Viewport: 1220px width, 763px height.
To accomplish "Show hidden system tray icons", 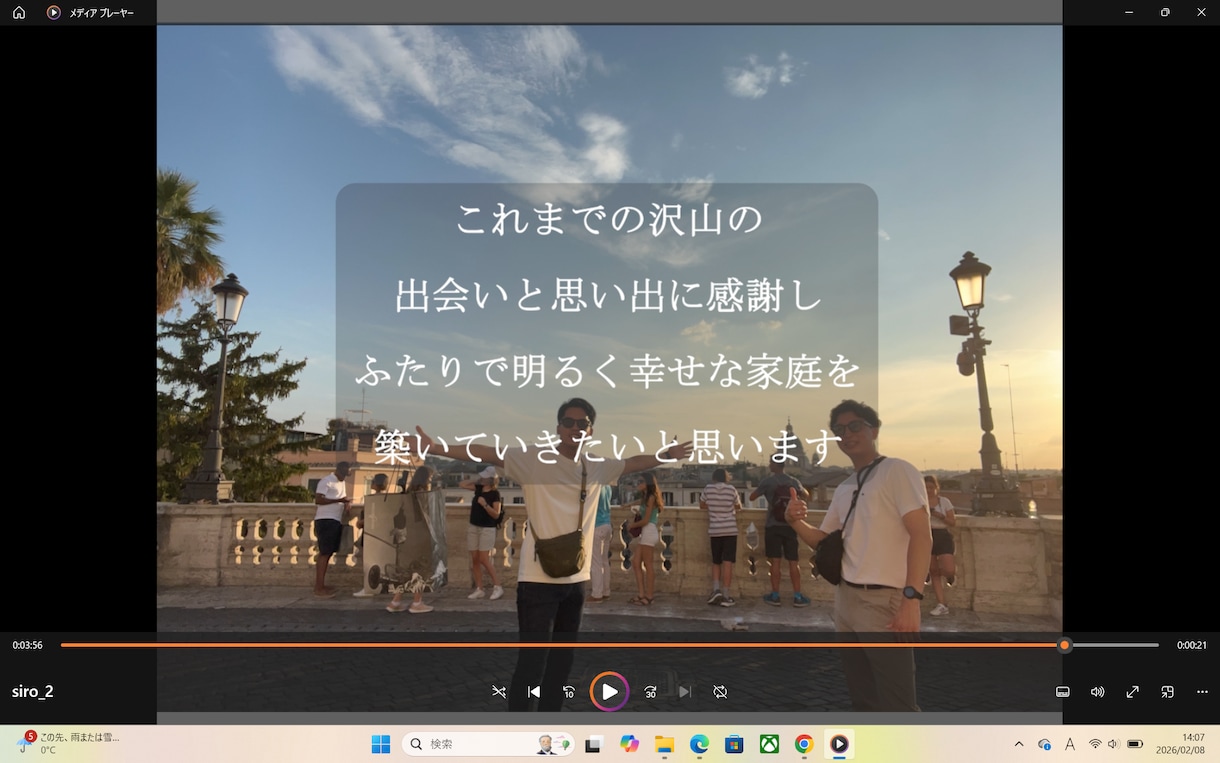I will tap(1019, 744).
